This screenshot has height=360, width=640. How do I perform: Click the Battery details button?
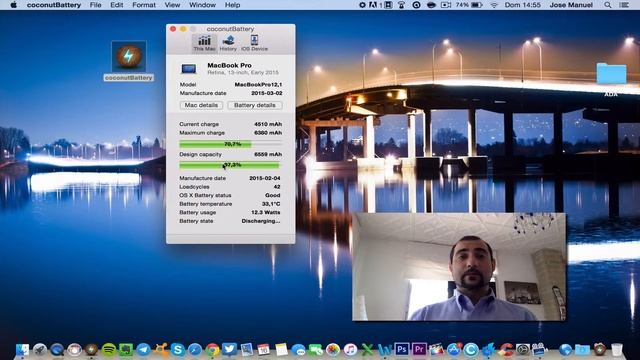[255, 105]
